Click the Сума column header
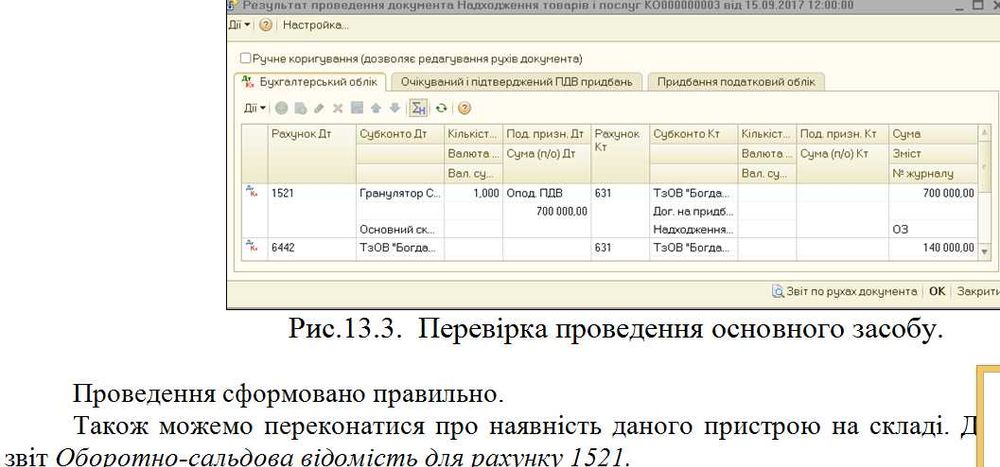The width and height of the screenshot is (1000, 467). tap(932, 134)
